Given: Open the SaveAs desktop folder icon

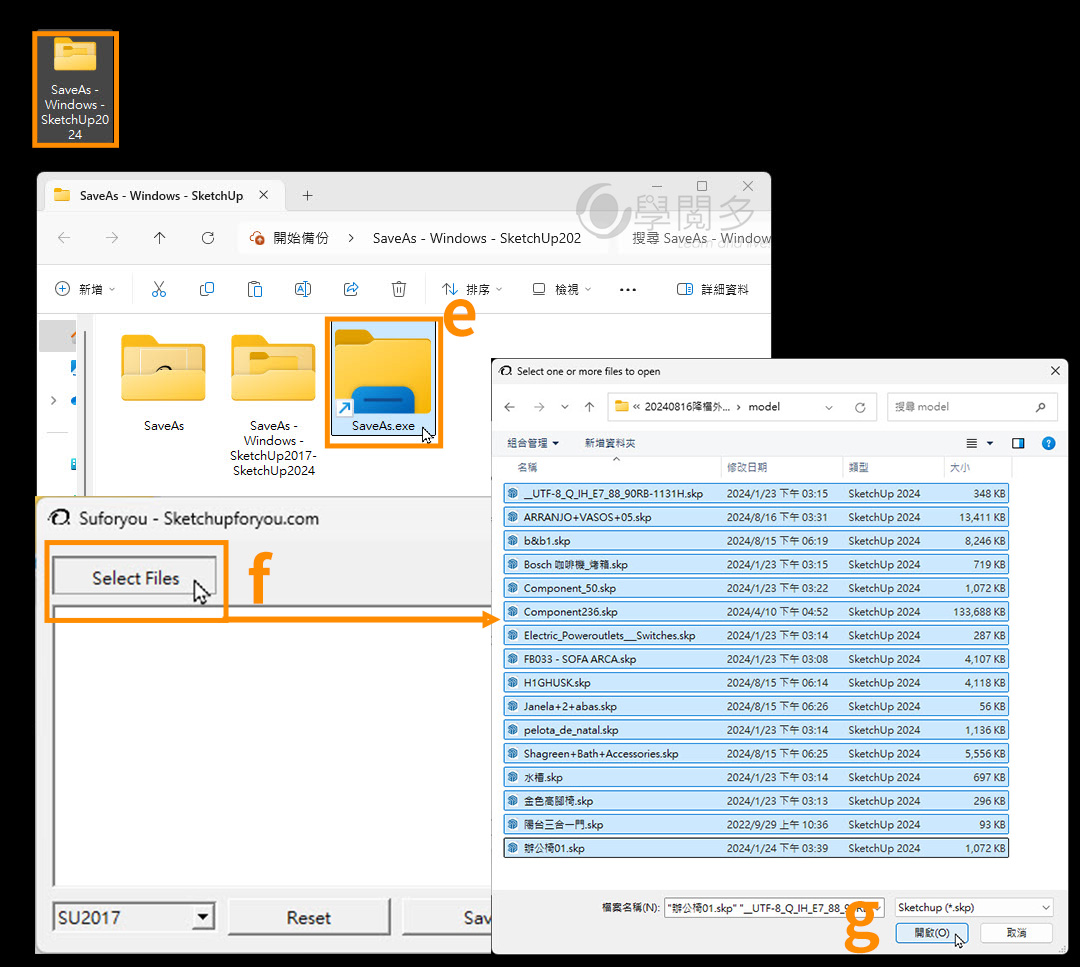Looking at the screenshot, I should pos(75,89).
